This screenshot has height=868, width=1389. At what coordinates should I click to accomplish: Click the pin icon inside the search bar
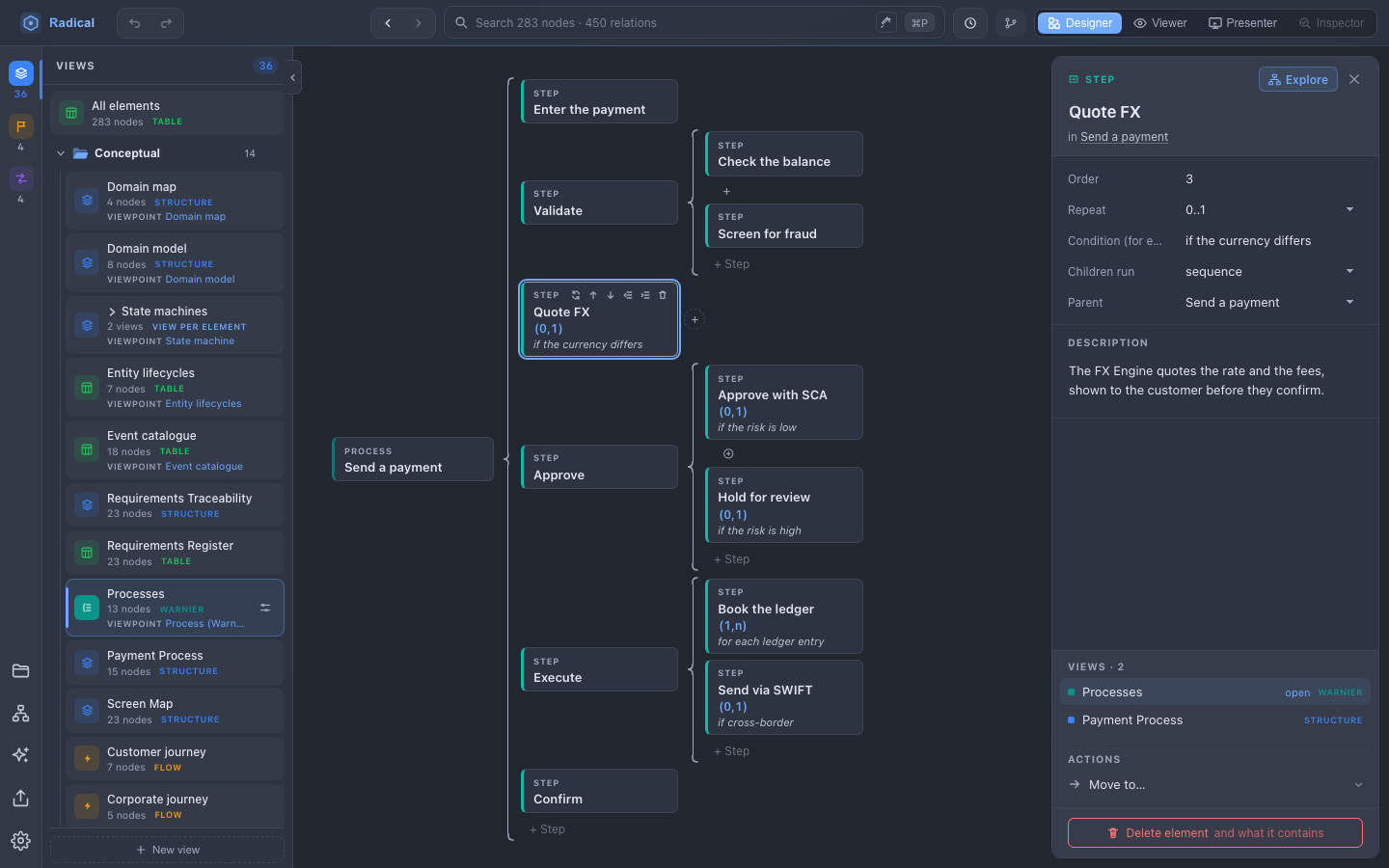pyautogui.click(x=885, y=22)
